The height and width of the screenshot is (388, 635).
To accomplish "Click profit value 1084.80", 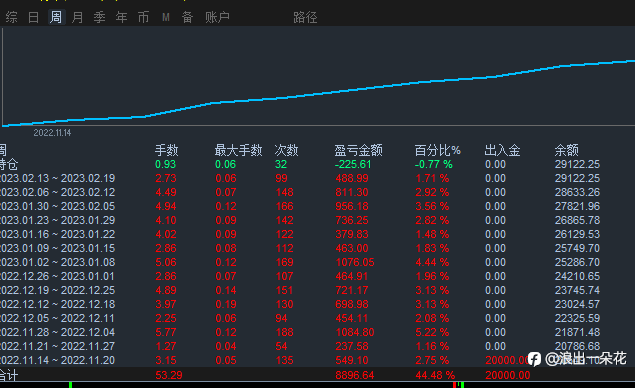I will coord(355,333).
